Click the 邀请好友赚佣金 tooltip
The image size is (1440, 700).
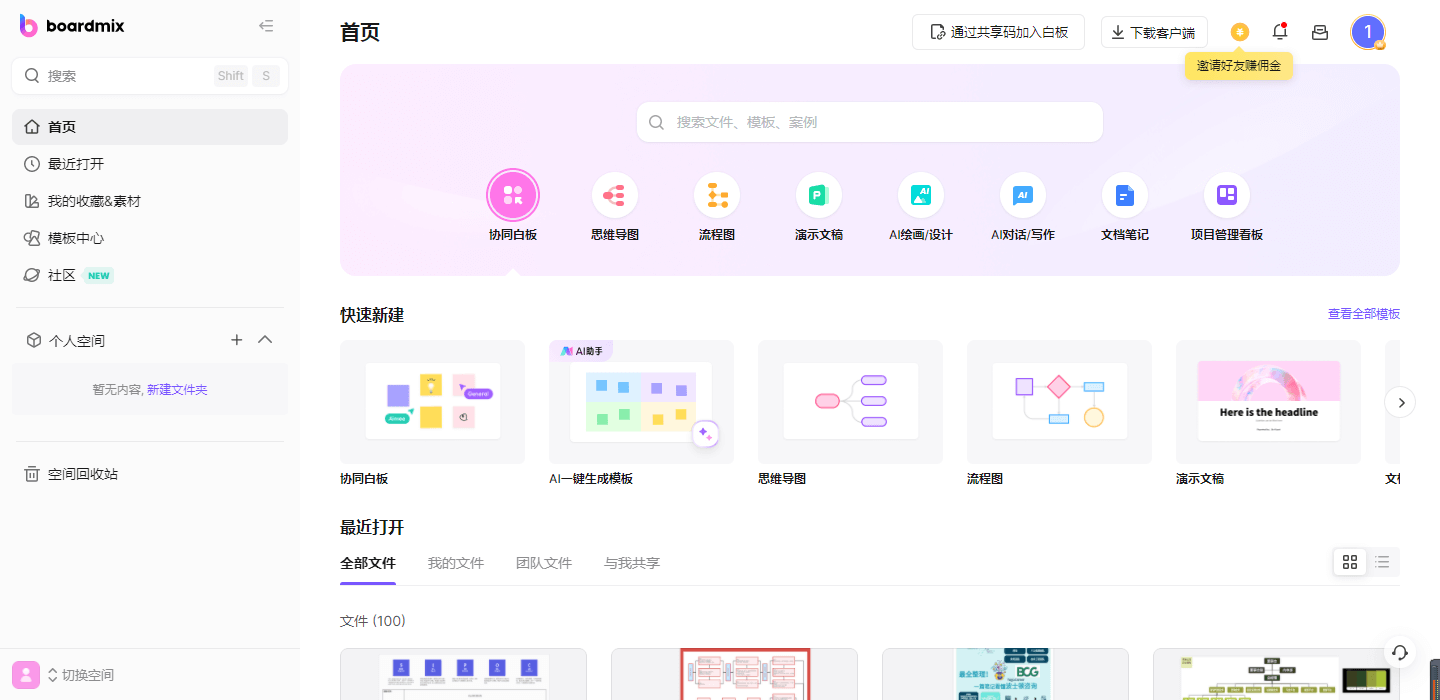[1239, 66]
